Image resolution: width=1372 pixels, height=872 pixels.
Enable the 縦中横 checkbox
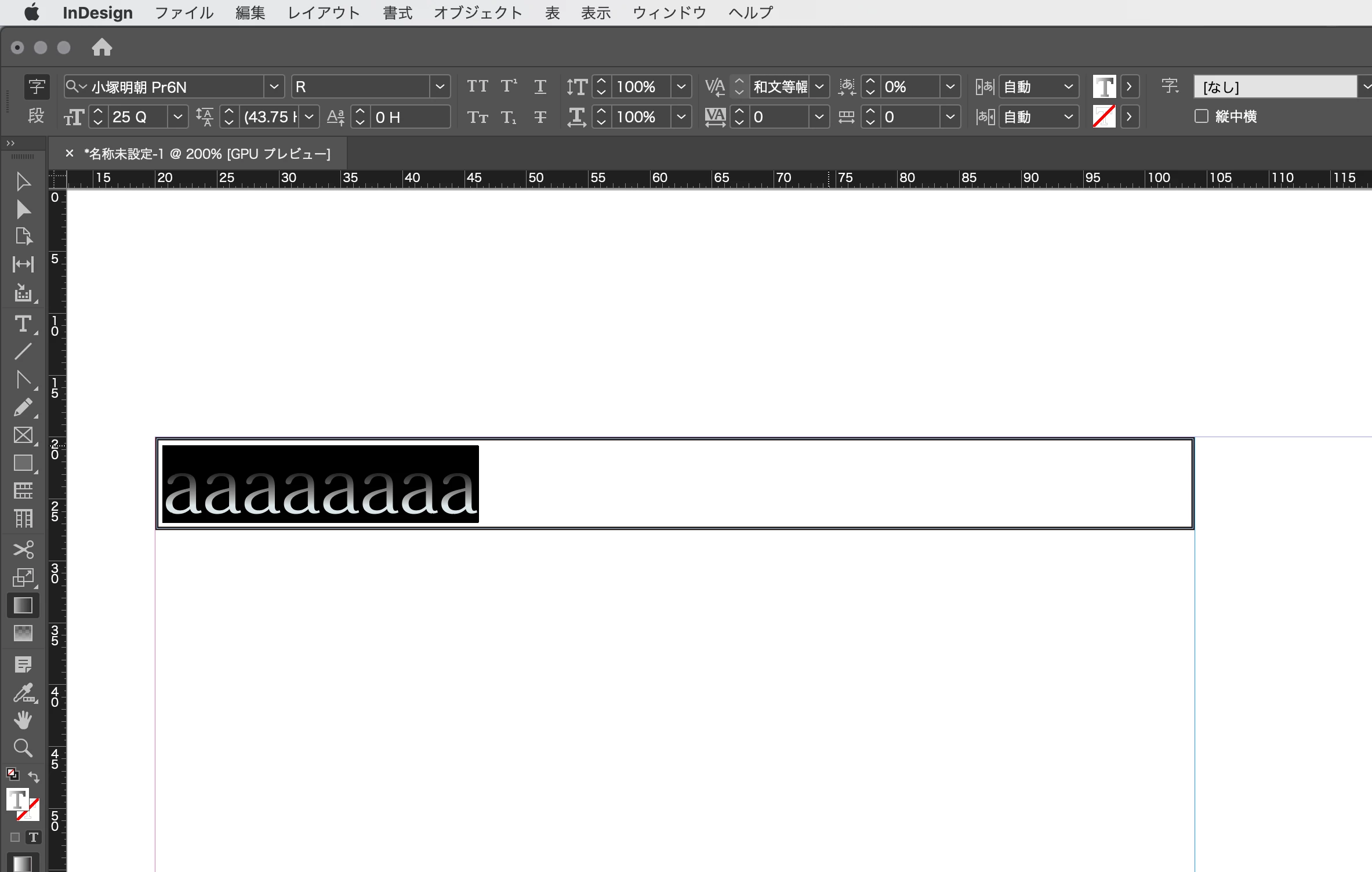click(x=1201, y=117)
